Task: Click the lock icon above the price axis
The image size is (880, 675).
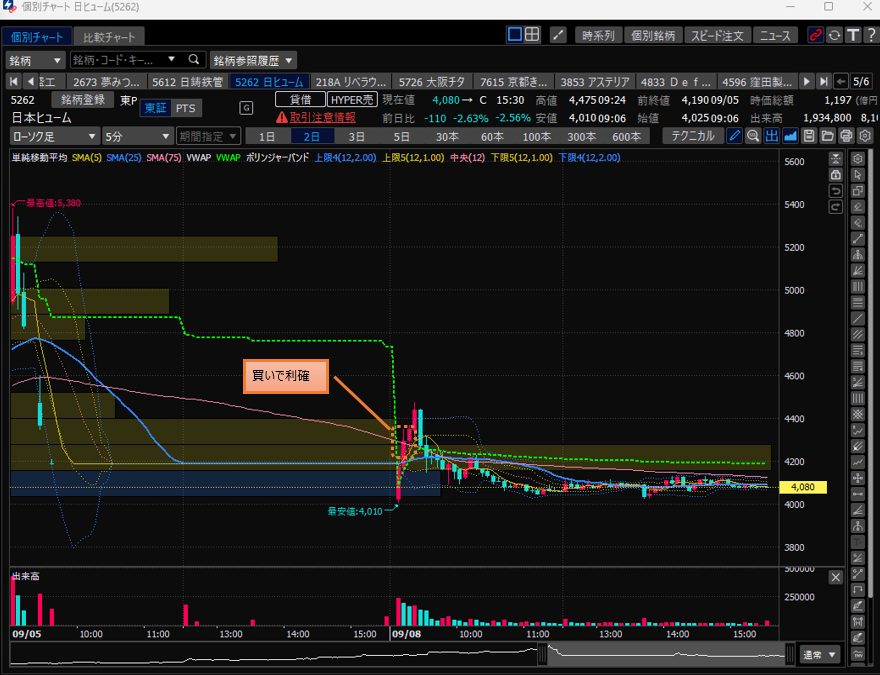Action: 835,174
